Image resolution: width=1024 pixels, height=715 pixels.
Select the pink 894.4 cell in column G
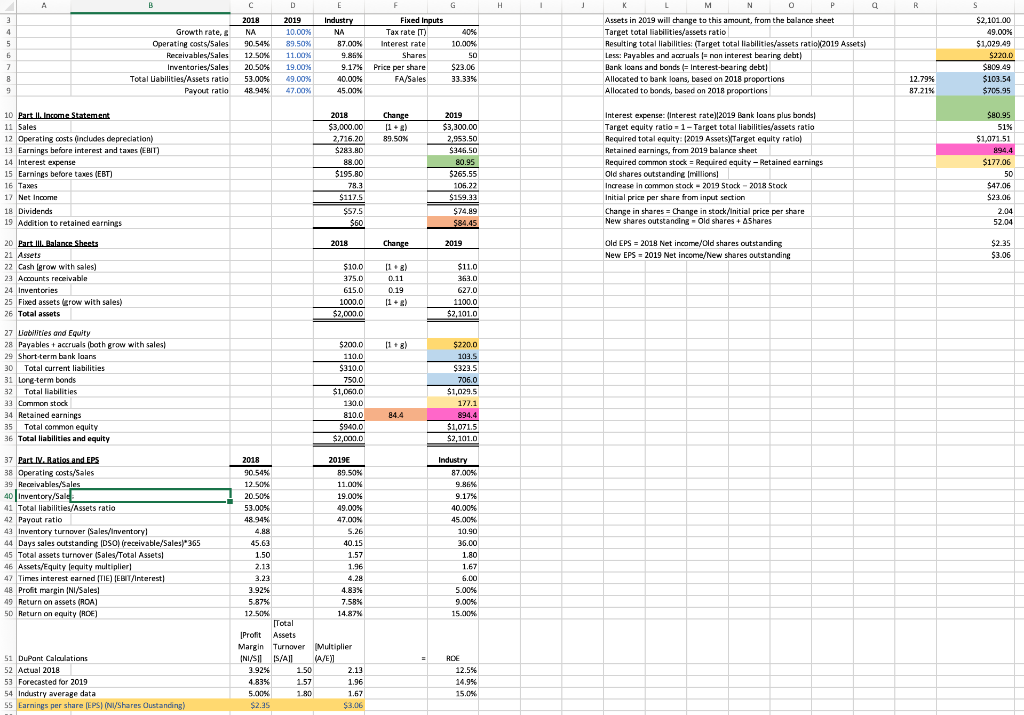[x=453, y=415]
